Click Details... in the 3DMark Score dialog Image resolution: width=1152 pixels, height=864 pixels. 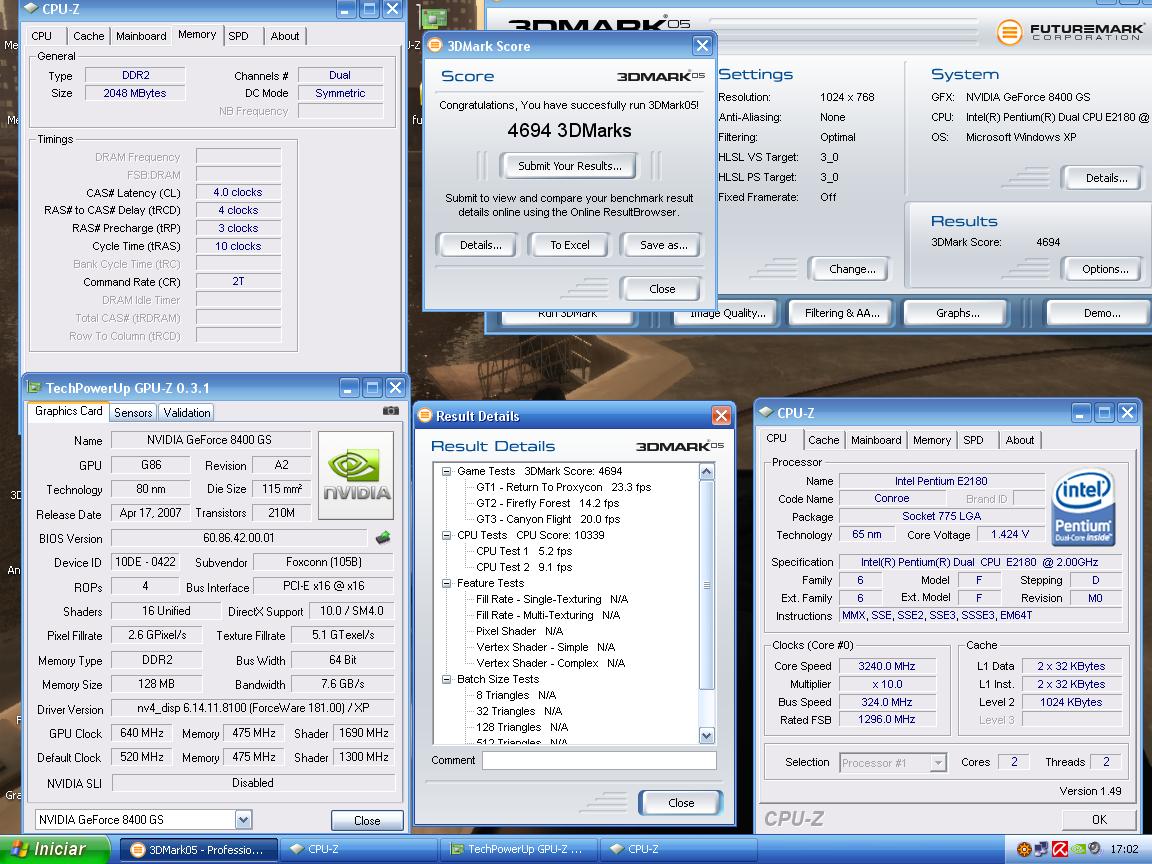click(480, 245)
